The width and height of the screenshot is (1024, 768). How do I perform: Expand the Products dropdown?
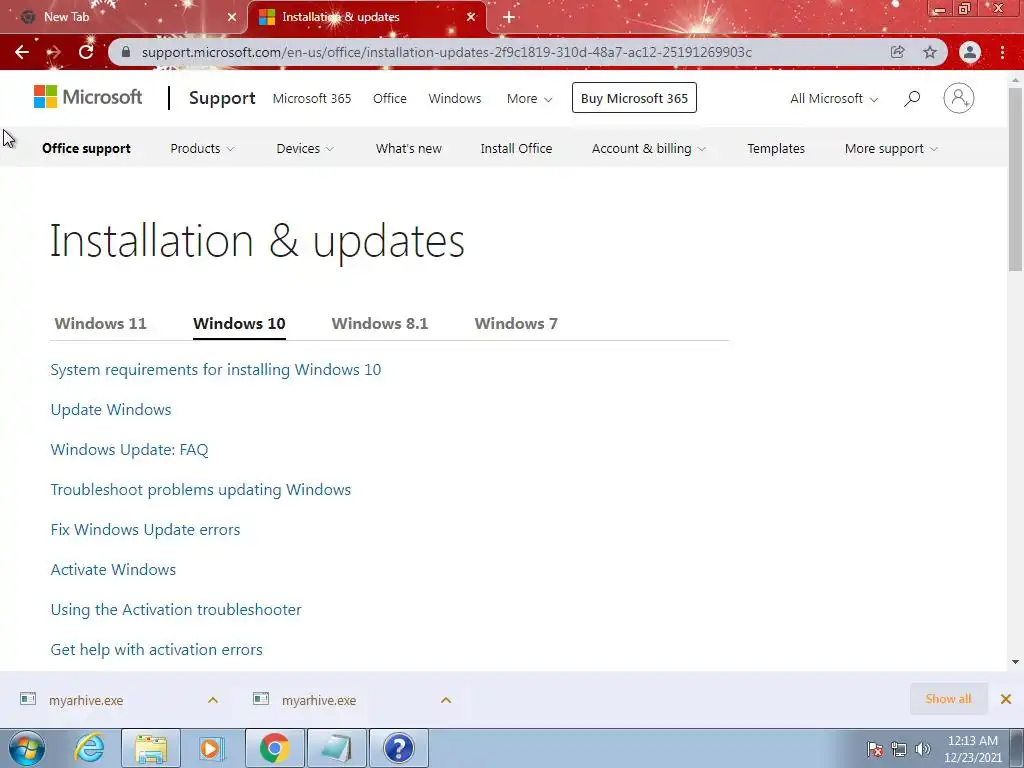[202, 149]
